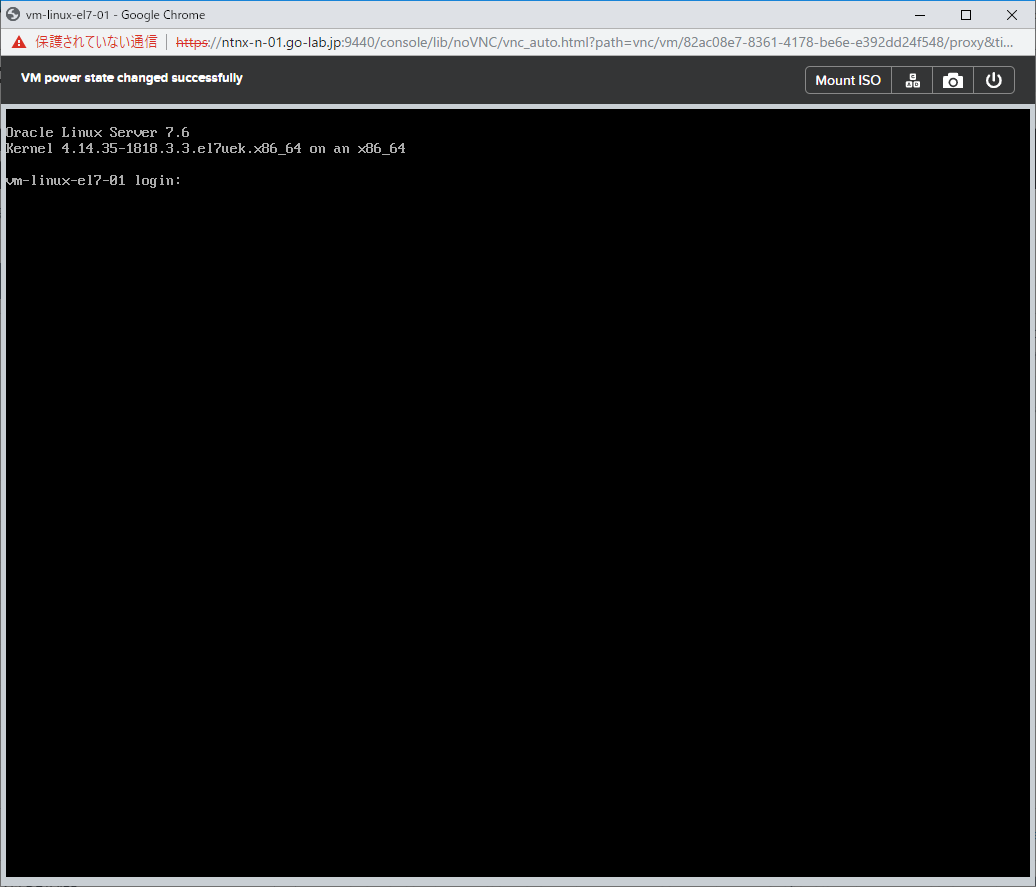Screen dimensions: 1036x887
Task: Click the insecure connection warning icon
Action: pyautogui.click(x=19, y=42)
